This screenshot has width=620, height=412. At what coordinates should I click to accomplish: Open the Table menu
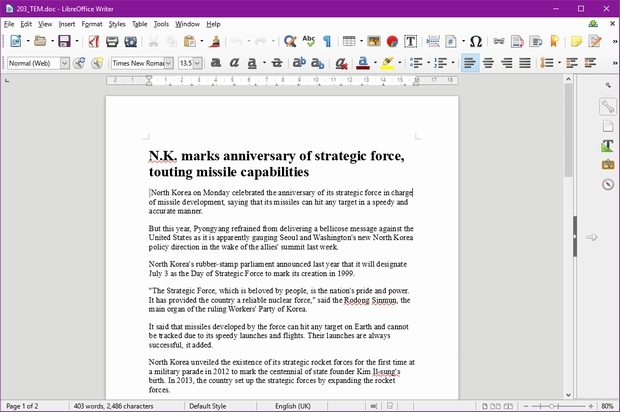click(139, 23)
